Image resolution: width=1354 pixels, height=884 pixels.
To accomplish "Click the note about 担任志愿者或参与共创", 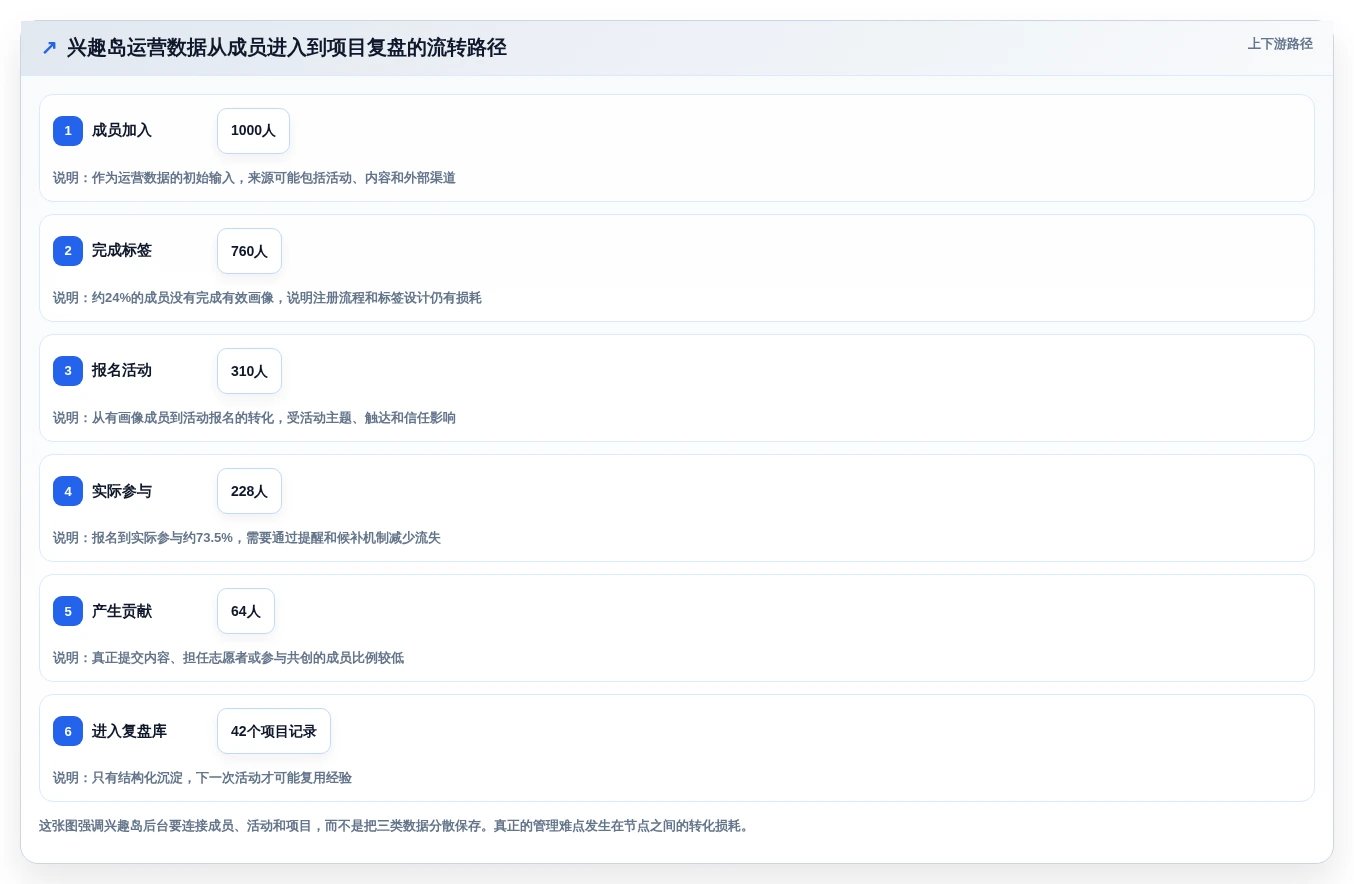I will [228, 658].
